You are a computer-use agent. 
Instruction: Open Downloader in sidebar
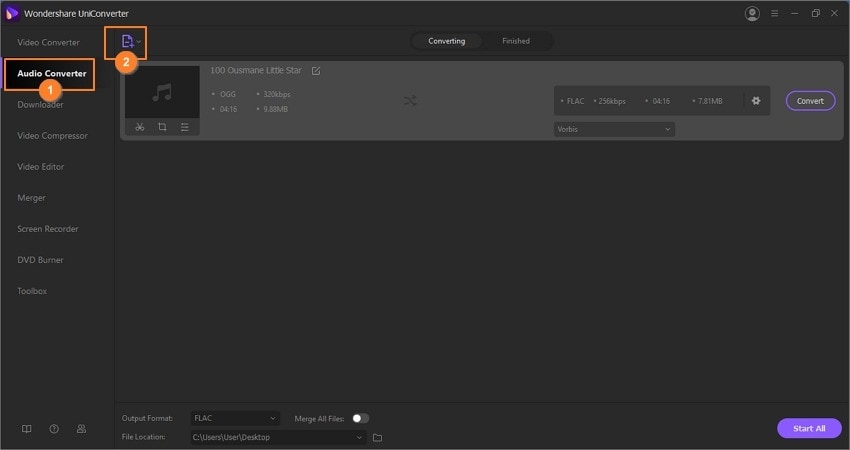click(x=40, y=105)
